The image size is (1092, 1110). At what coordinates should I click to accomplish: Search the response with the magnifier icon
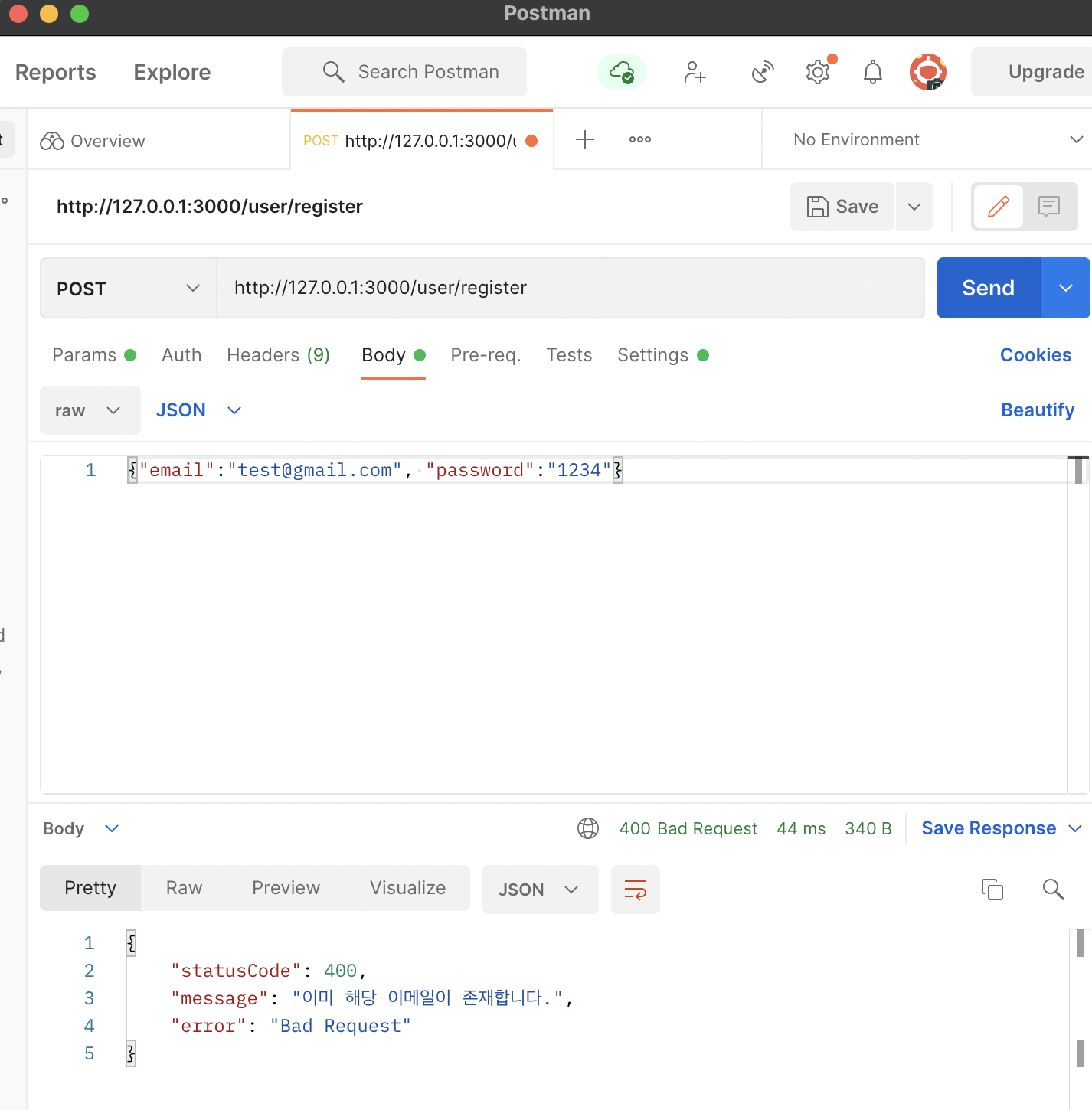[x=1054, y=890]
